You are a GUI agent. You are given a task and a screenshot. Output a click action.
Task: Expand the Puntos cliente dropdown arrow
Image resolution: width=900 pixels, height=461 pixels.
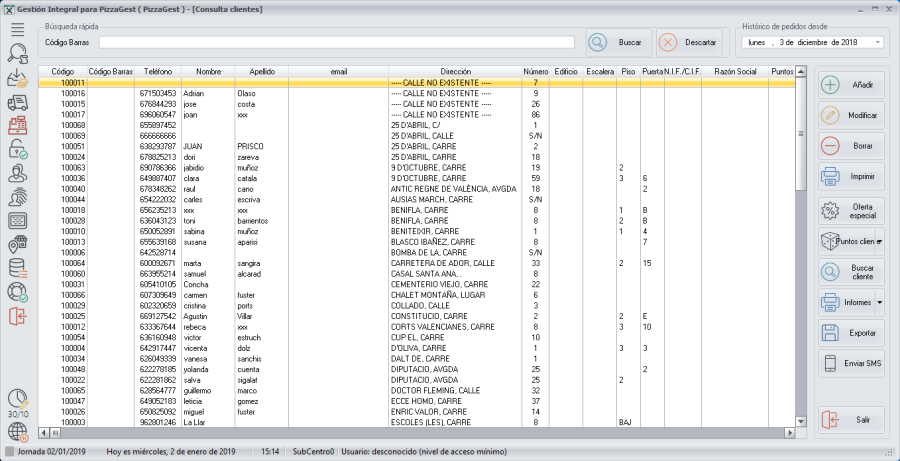(880, 242)
